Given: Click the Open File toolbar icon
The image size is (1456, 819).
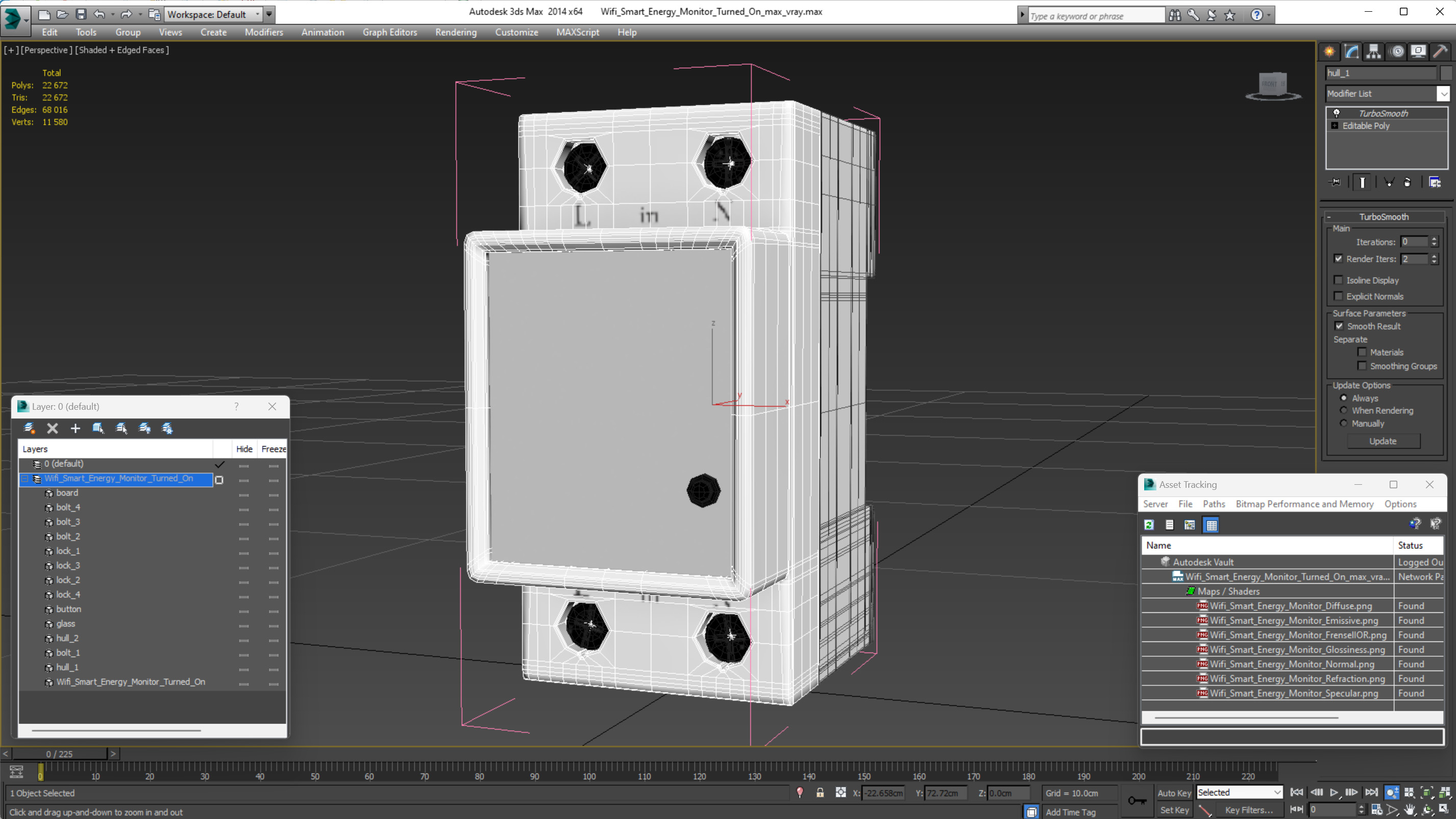Looking at the screenshot, I should pyautogui.click(x=63, y=14).
